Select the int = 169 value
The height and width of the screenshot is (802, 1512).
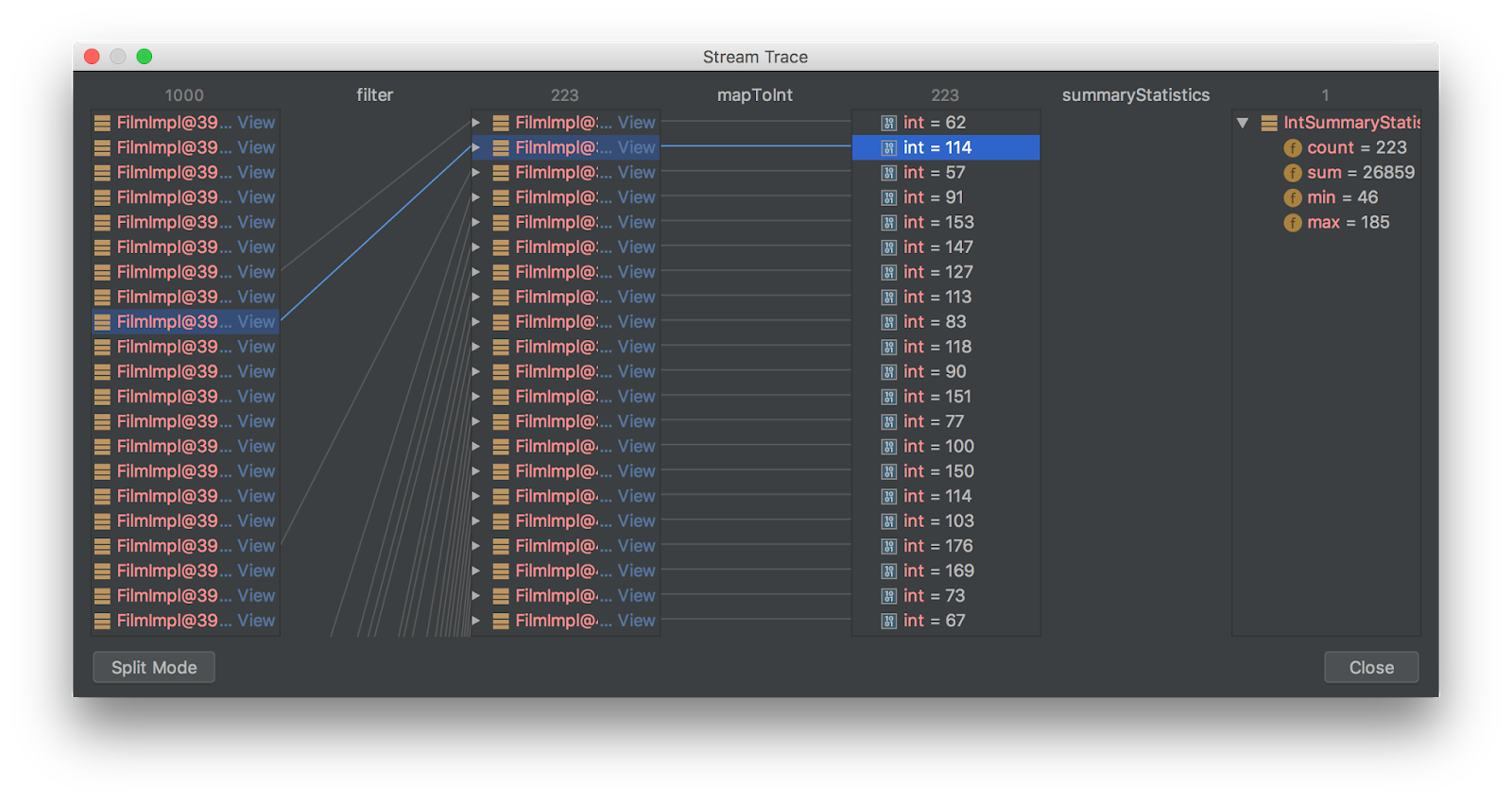coord(938,571)
